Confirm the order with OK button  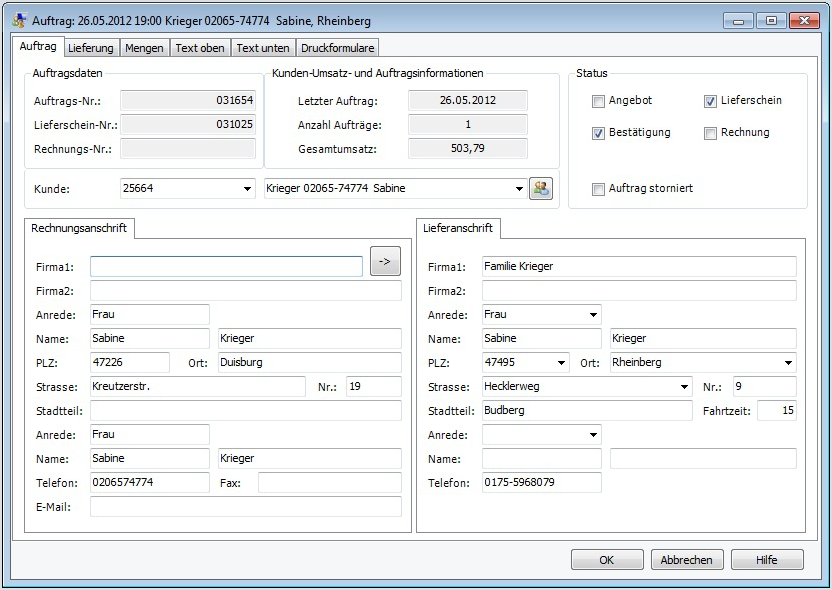click(607, 560)
